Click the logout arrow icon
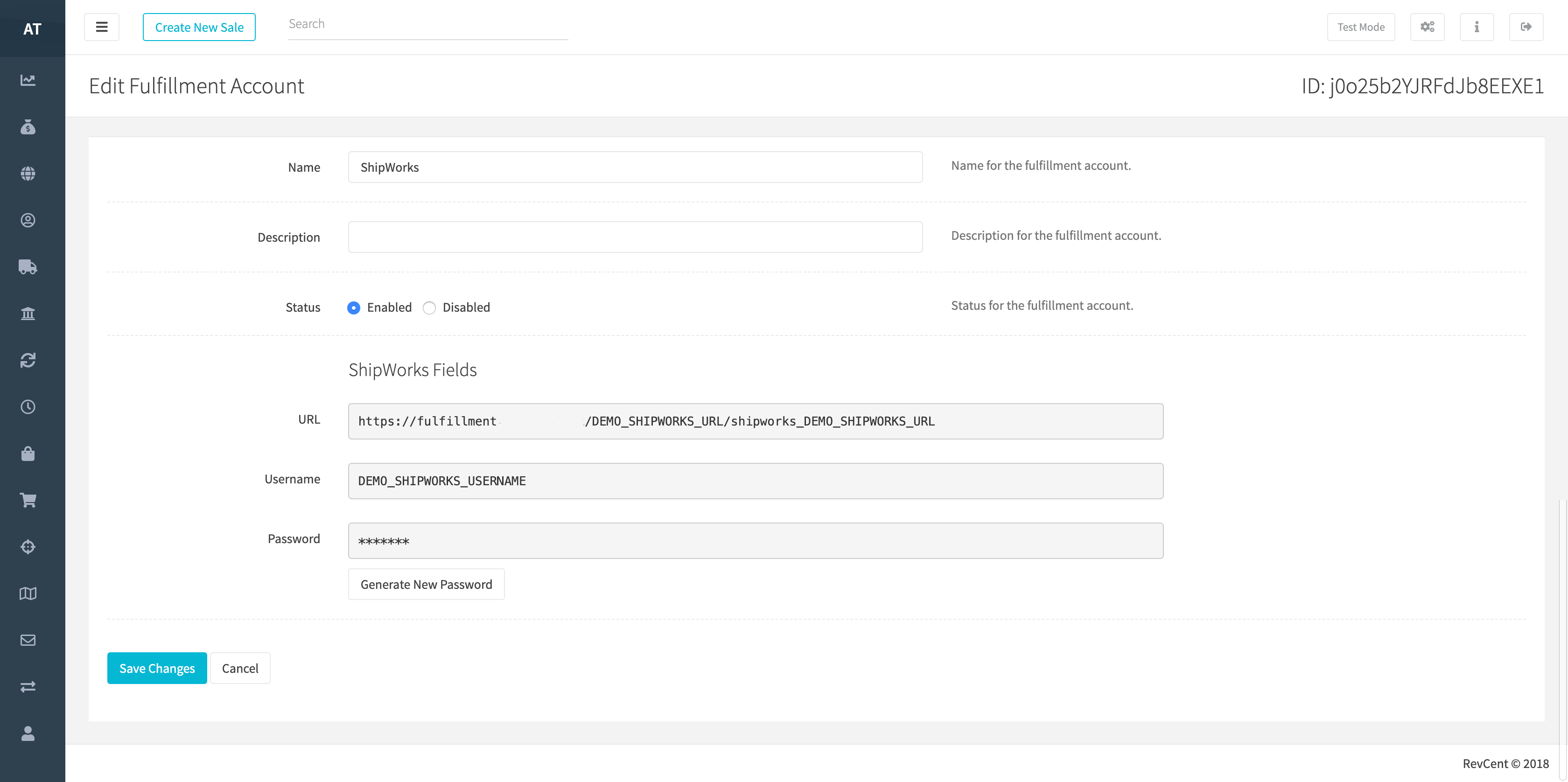This screenshot has width=1568, height=782. (x=1526, y=27)
